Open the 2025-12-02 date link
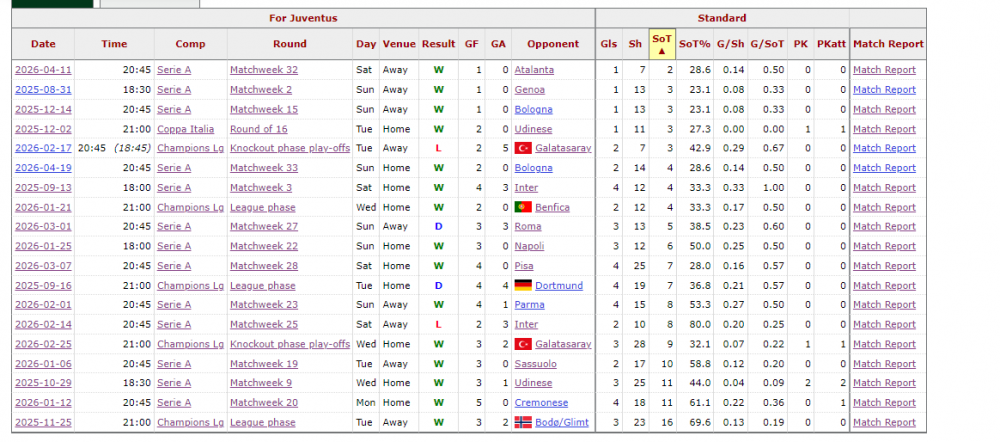Viewport: 1000px width, 442px height. pyautogui.click(x=43, y=129)
